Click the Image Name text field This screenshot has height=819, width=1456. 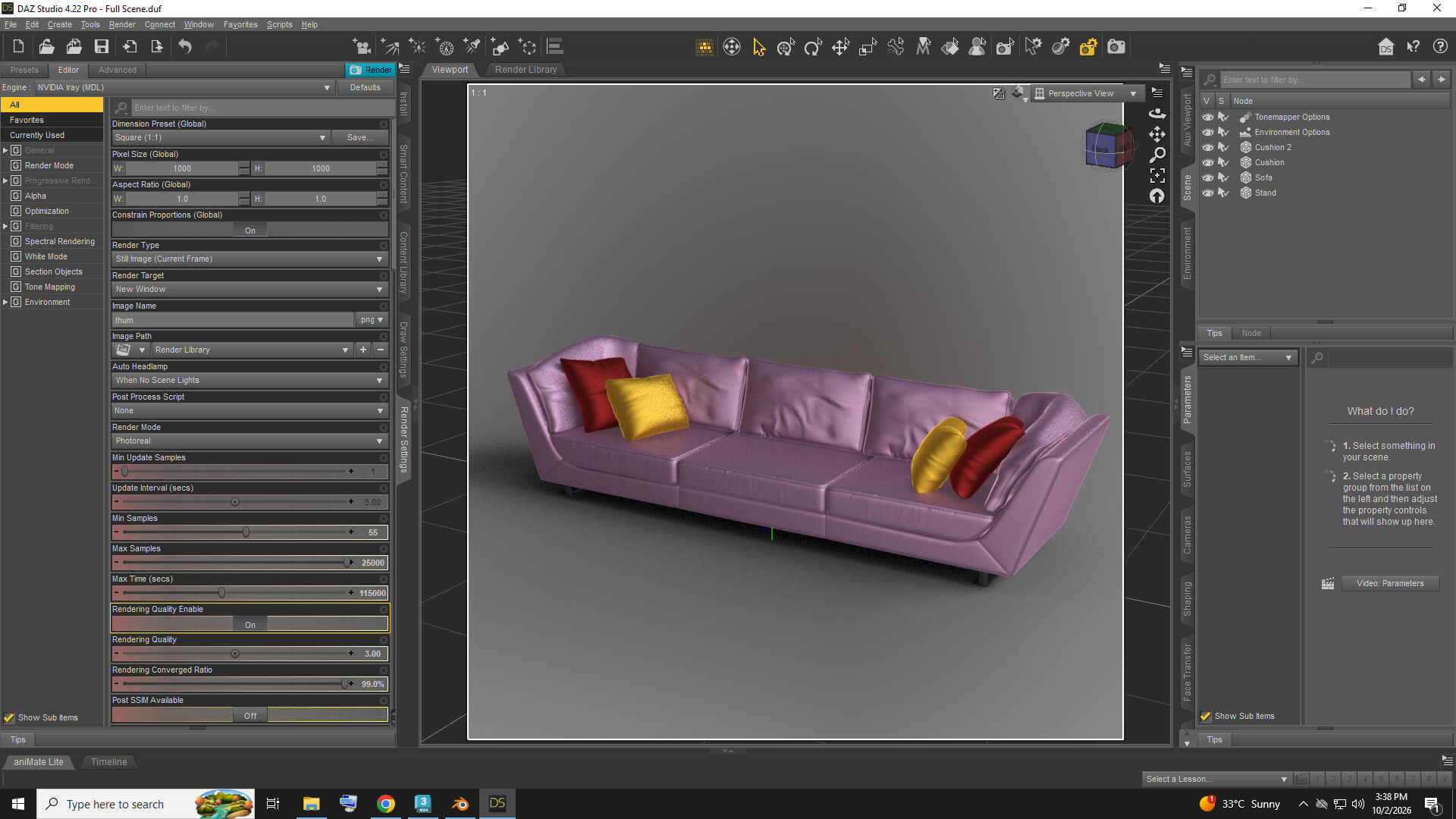tap(233, 320)
